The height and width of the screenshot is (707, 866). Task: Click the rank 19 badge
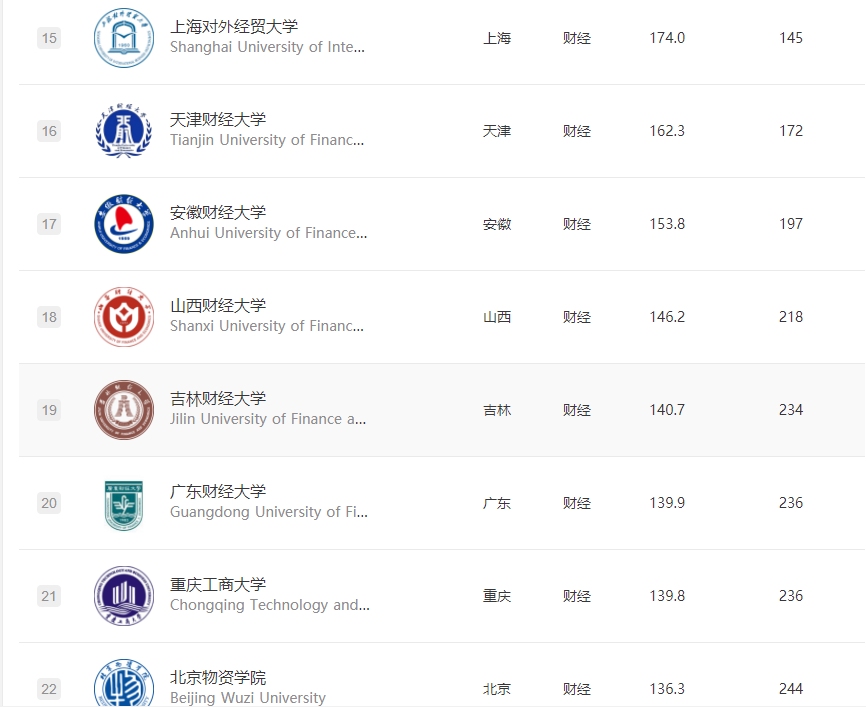49,410
